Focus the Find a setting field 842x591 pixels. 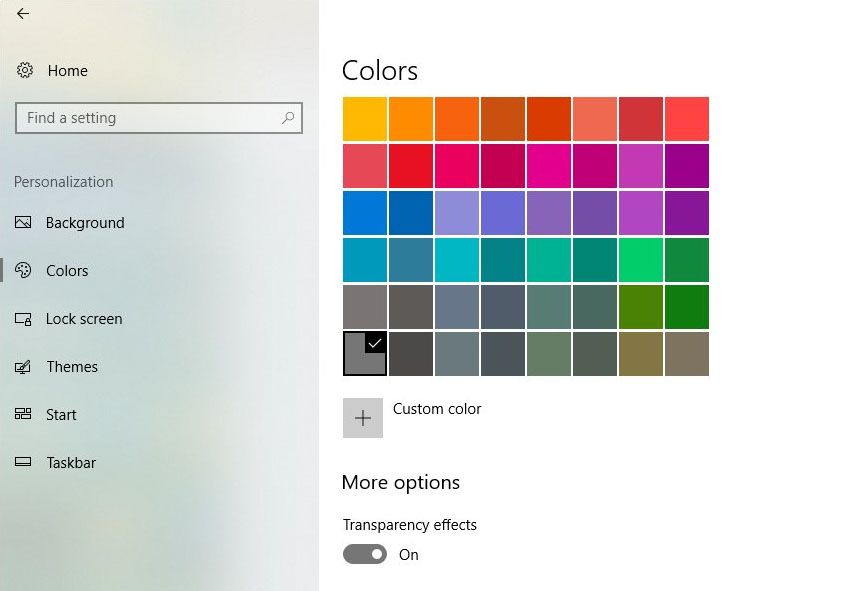click(x=159, y=118)
